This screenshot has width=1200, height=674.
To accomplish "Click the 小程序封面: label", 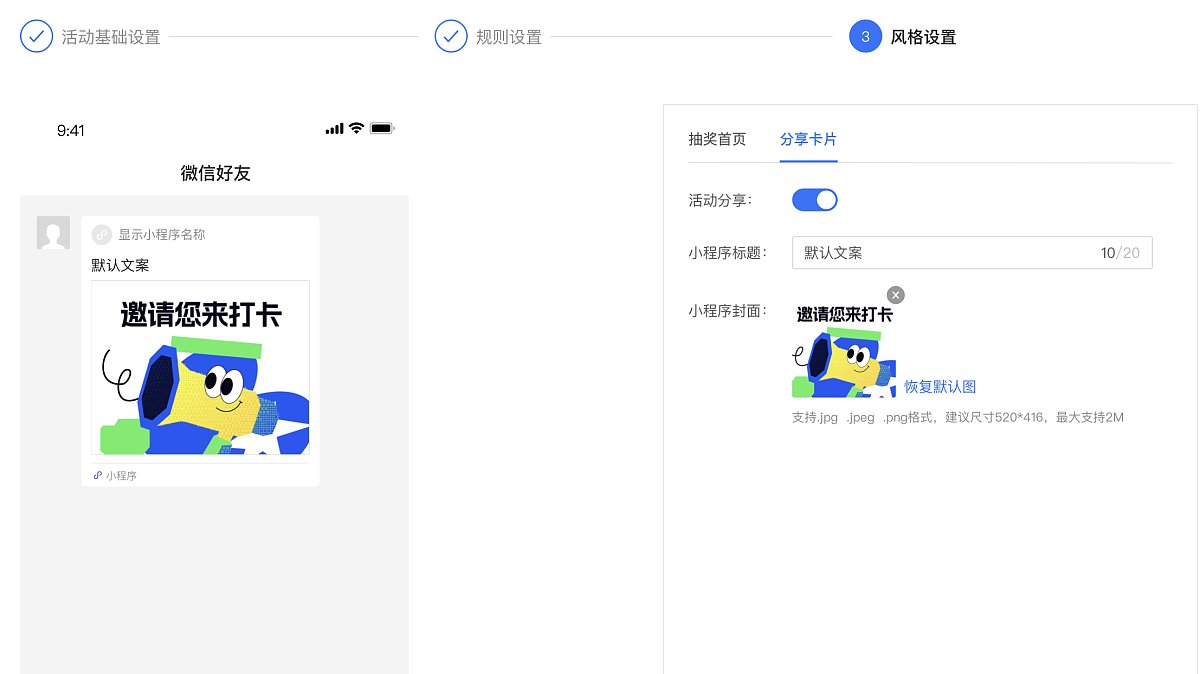I will [728, 311].
